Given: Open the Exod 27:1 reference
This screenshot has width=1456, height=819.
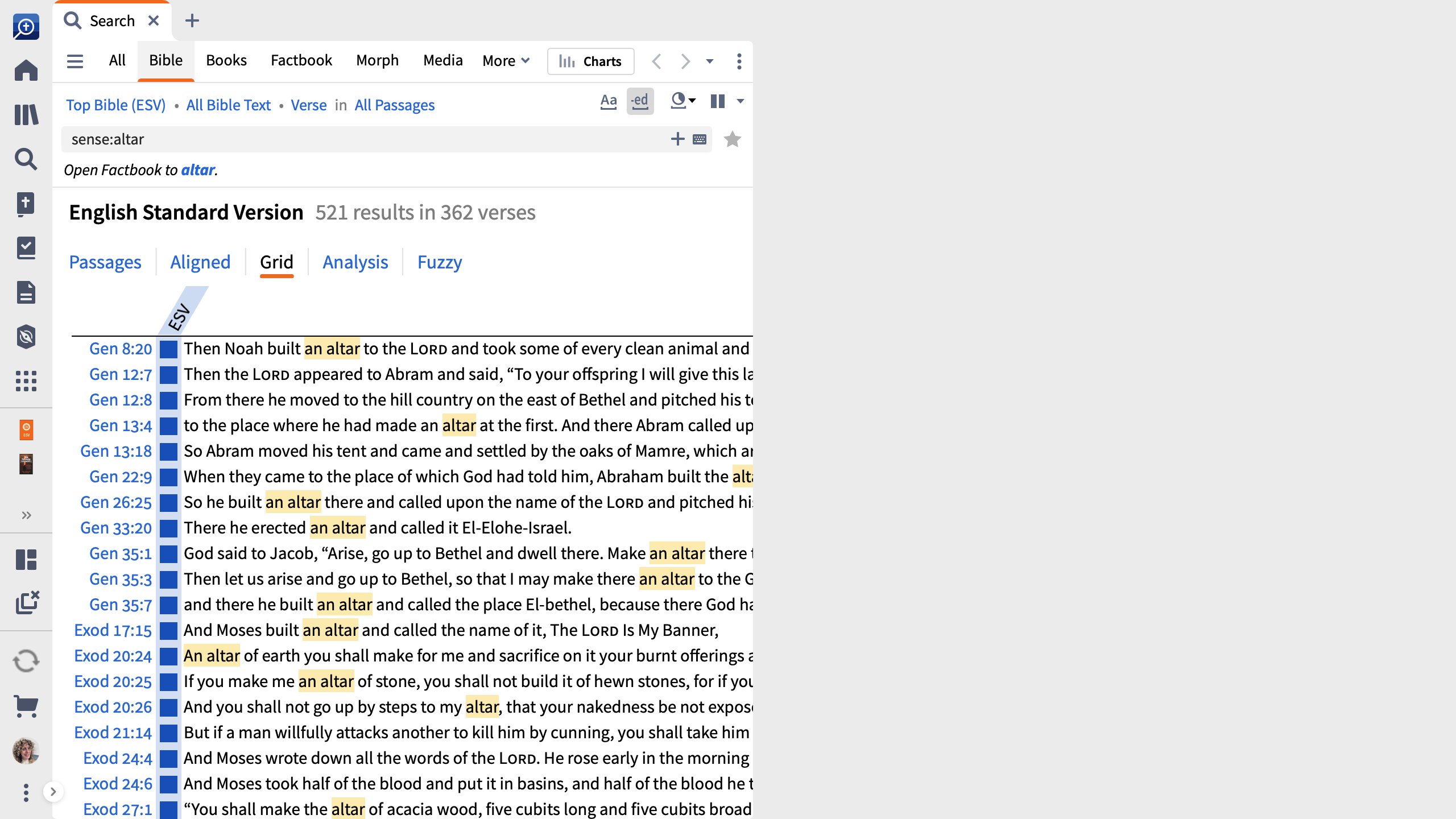Looking at the screenshot, I should (x=118, y=809).
